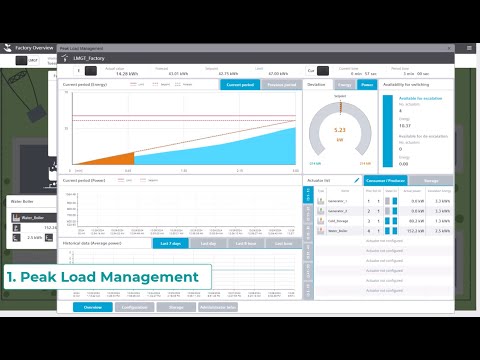Show Last day historical data

pyautogui.click(x=208, y=243)
